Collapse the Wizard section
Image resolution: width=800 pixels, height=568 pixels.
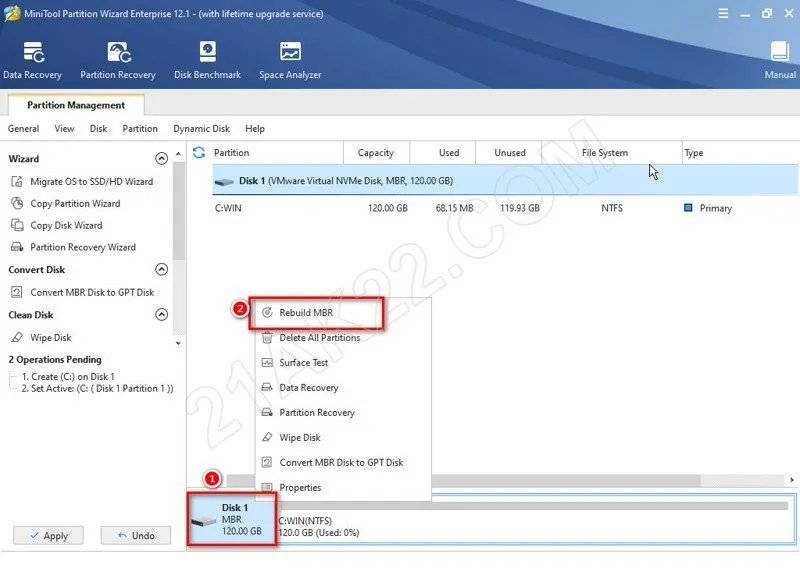tap(162, 159)
